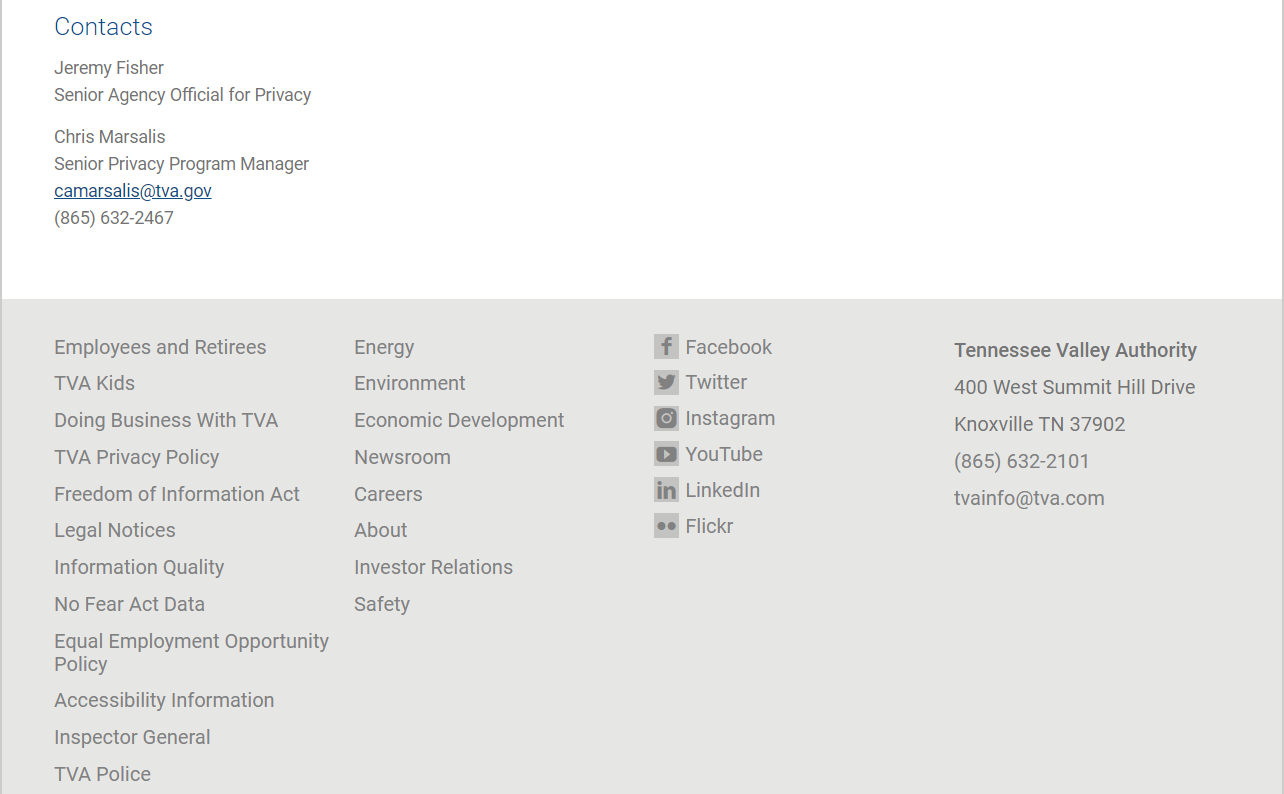Click the Instagram camera icon

(666, 418)
